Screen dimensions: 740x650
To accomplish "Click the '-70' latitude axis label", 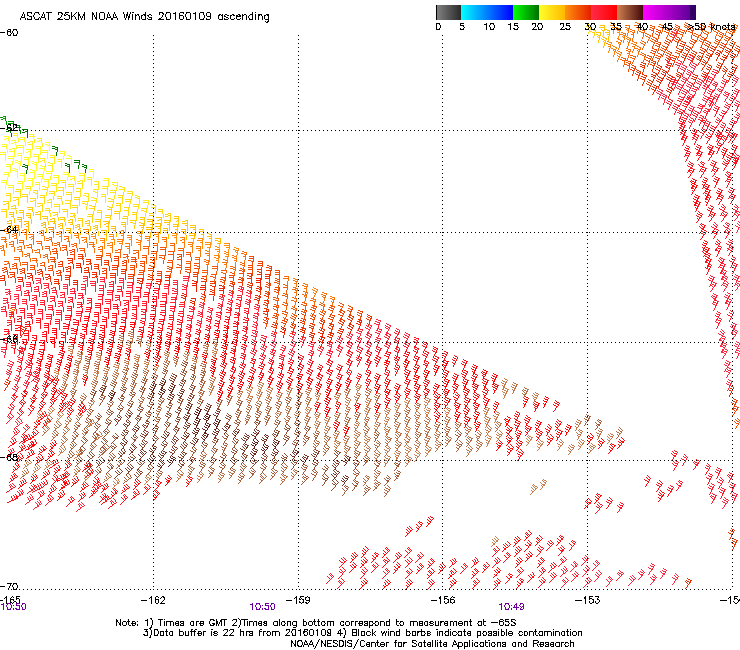I will pos(9,586).
